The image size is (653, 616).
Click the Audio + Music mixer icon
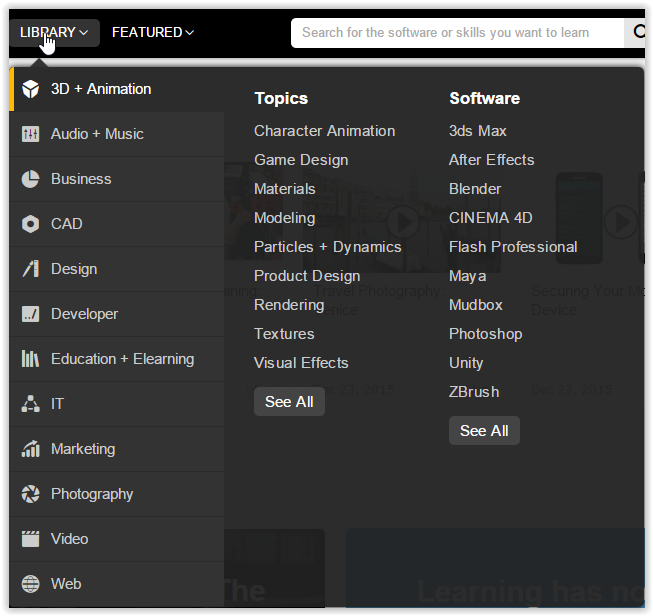tap(30, 134)
